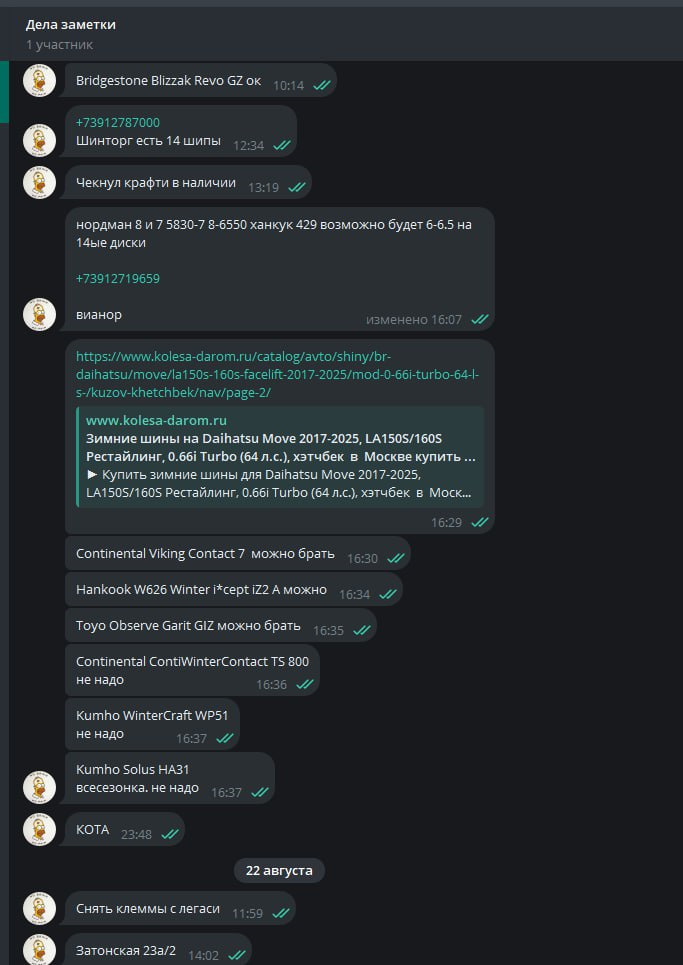Image resolution: width=683 pixels, height=965 pixels.
Task: Click the www.kolesa-darom.ru preview site name
Action: coord(156,420)
